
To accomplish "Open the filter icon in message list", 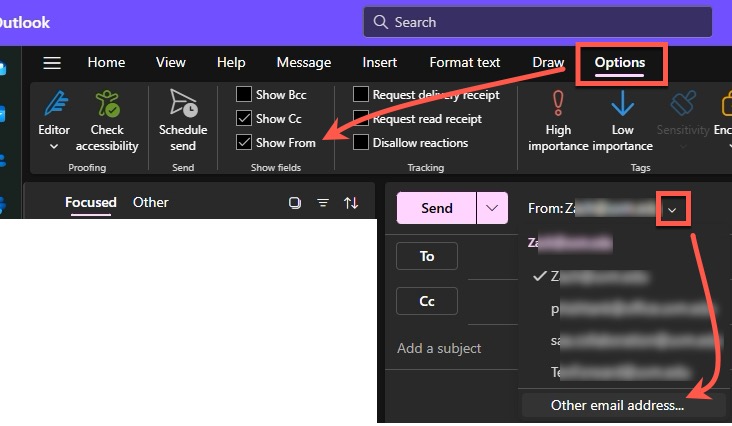I will pyautogui.click(x=323, y=203).
